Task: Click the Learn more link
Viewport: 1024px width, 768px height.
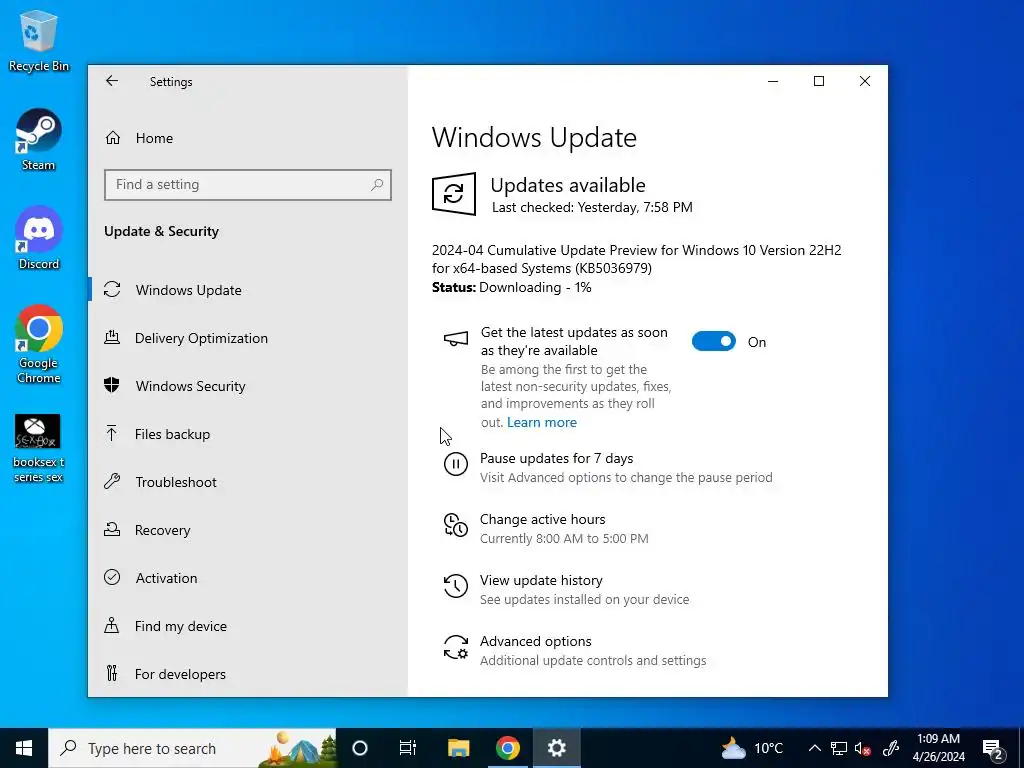Action: [x=542, y=423]
